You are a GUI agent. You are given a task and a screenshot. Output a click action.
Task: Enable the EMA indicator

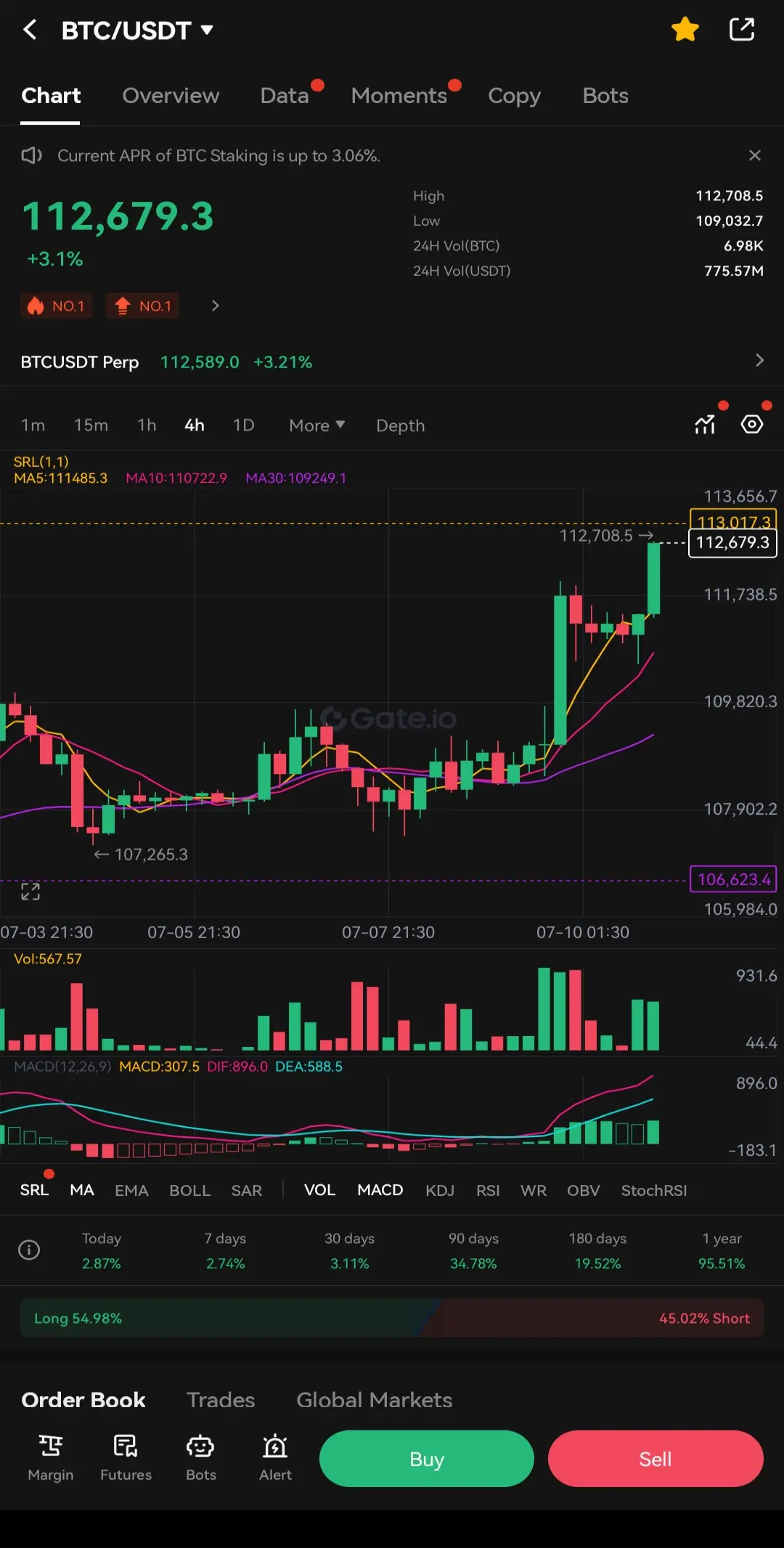click(131, 1191)
